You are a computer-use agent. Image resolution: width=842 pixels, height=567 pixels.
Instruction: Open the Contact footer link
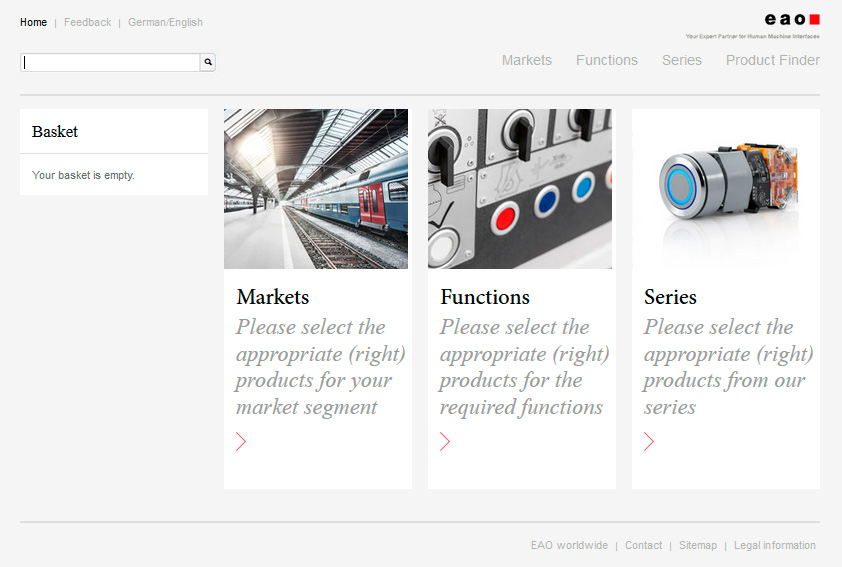point(643,545)
